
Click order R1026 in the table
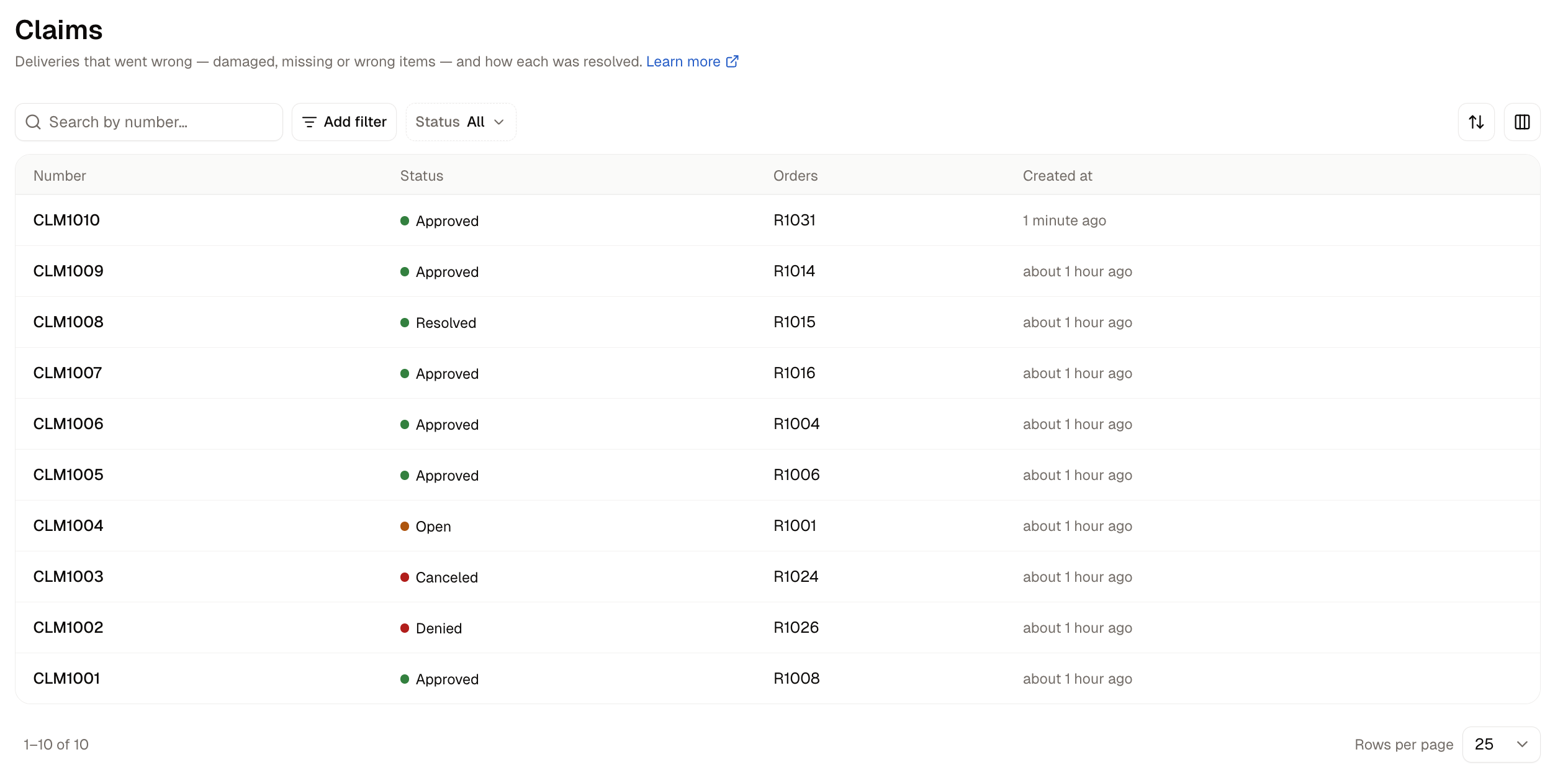coord(796,628)
